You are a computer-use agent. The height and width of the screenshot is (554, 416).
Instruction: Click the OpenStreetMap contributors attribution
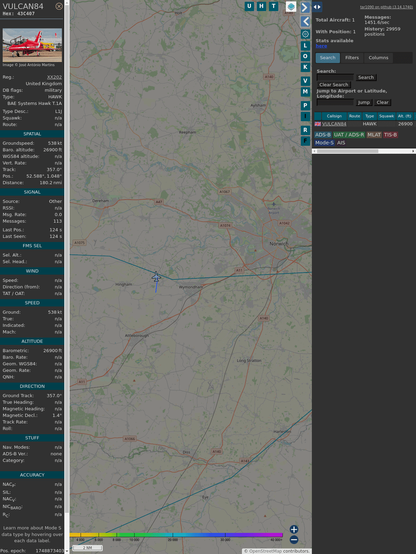click(x=277, y=551)
